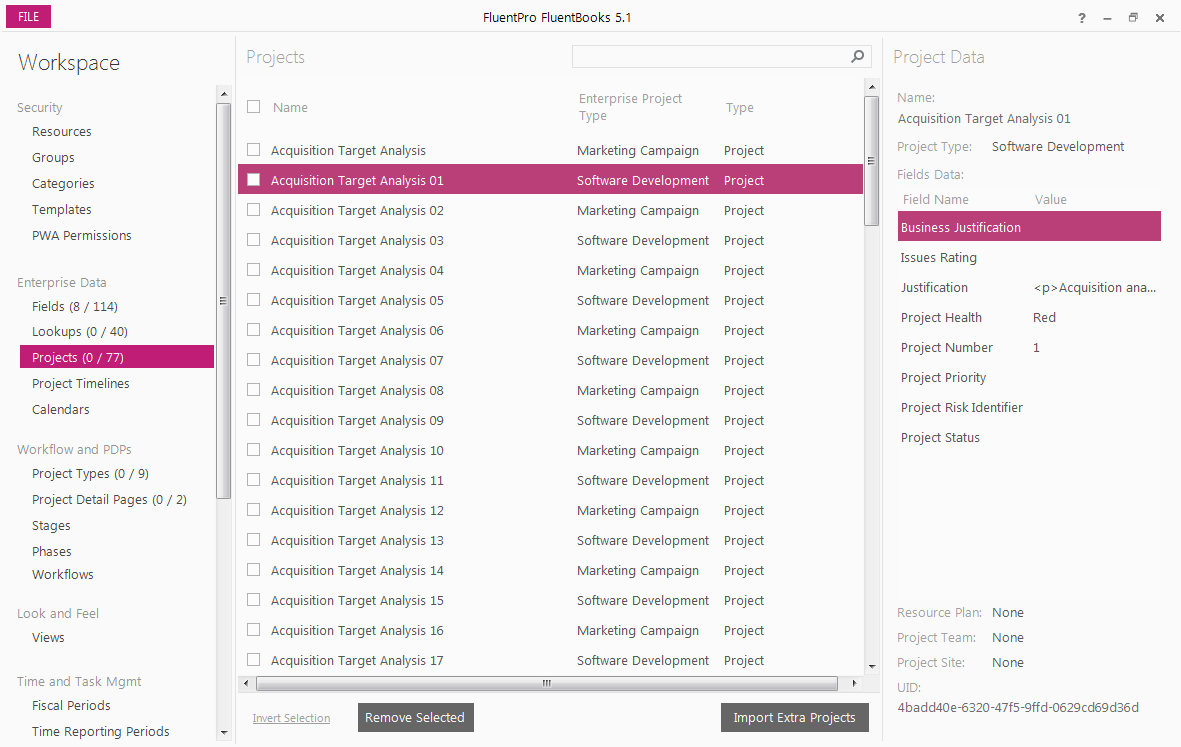
Task: Check the box for Acquisition Target Analysis 01
Action: pyautogui.click(x=254, y=180)
